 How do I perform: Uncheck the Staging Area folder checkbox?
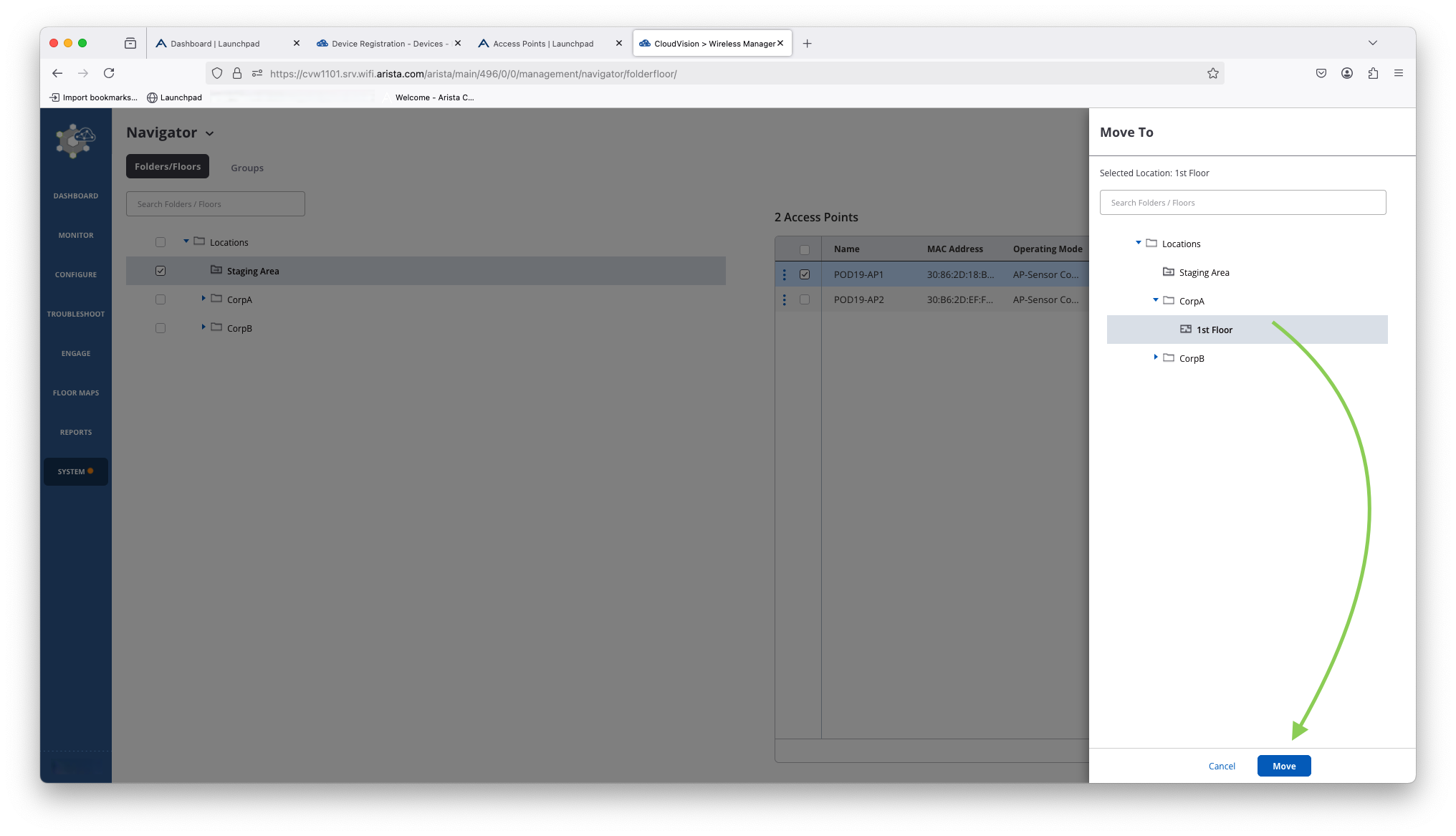coord(161,271)
